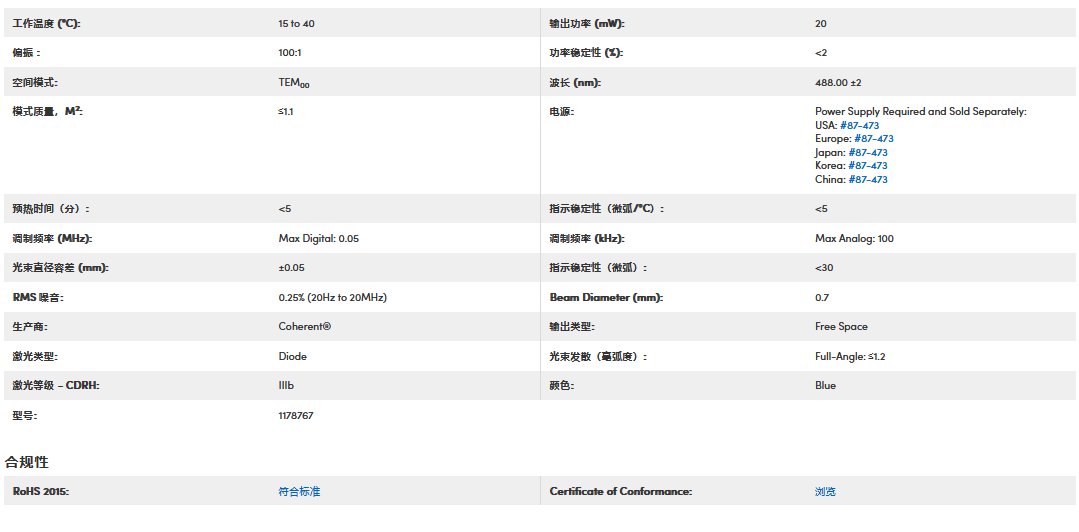Image resolution: width=1079 pixels, height=532 pixels.
Task: Select the Free Space output type value
Action: click(841, 326)
